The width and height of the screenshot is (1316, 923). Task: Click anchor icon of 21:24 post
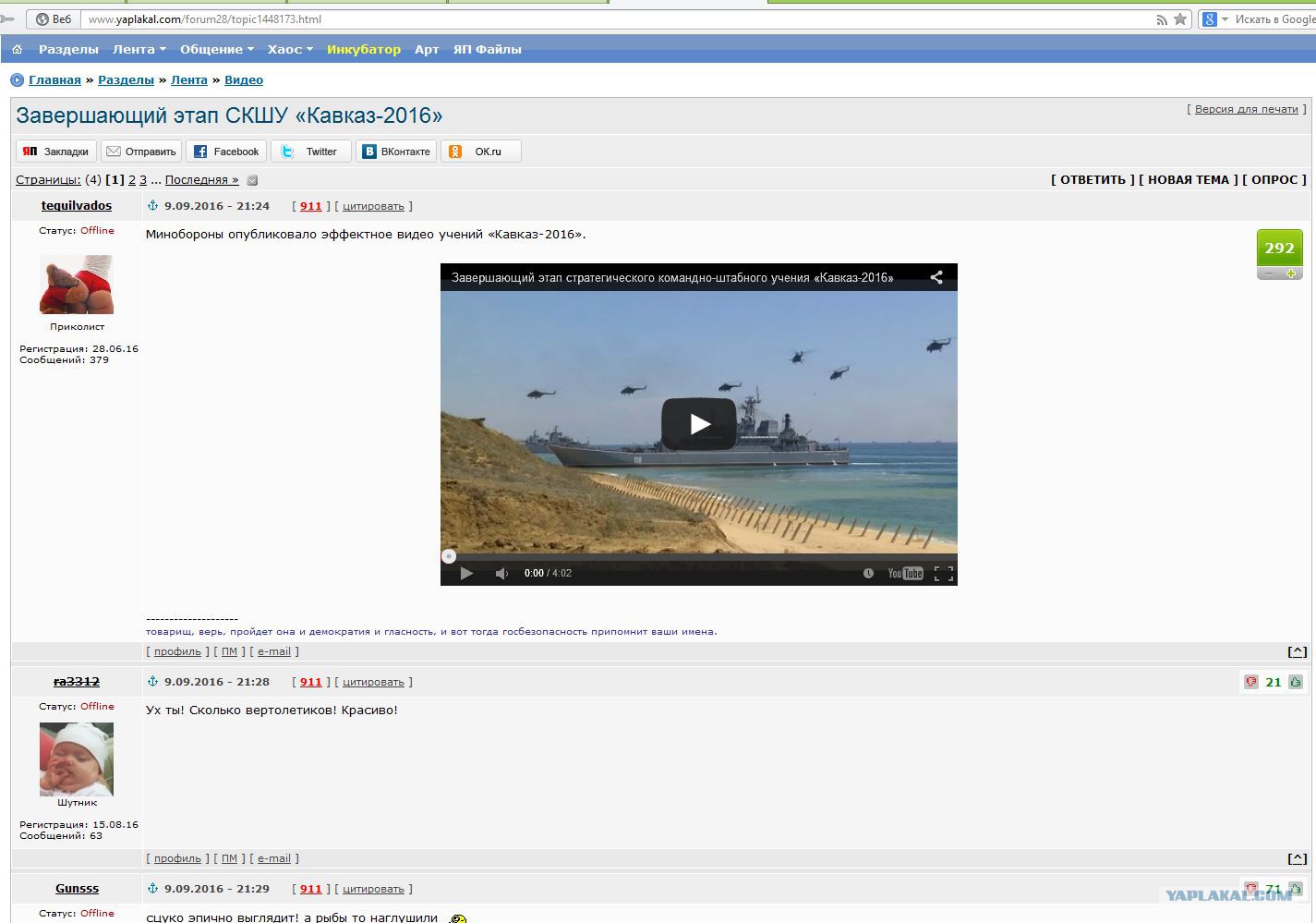click(x=153, y=206)
